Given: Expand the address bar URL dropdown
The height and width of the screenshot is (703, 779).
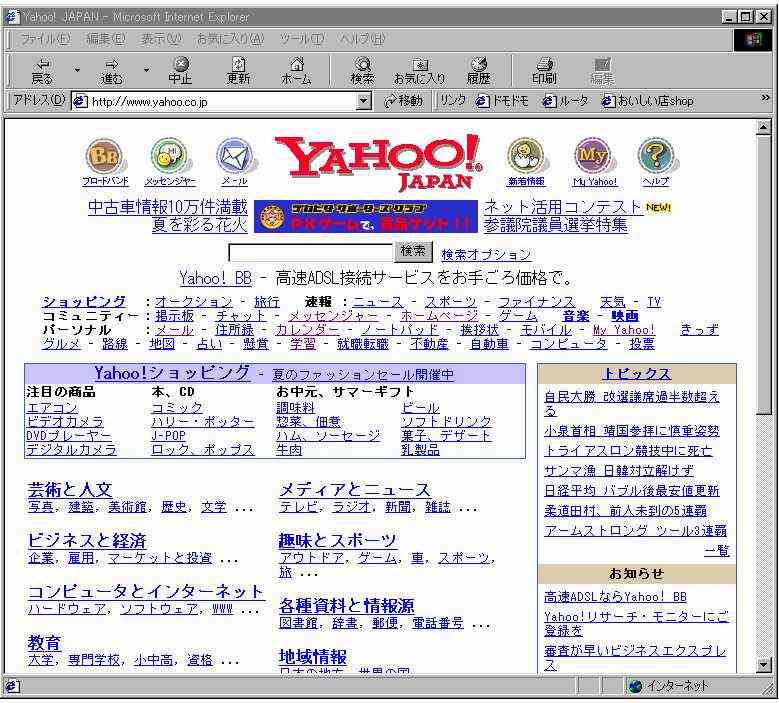Looking at the screenshot, I should point(364,101).
